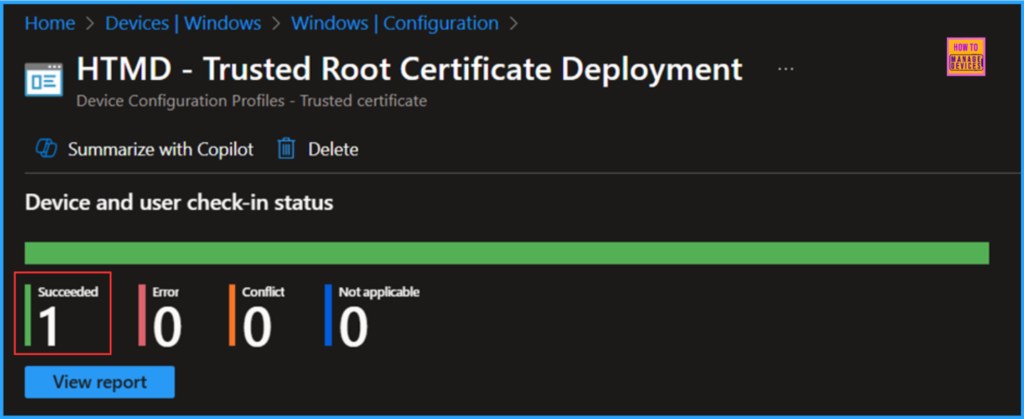This screenshot has height=419, width=1024.
Task: Click the profile title text
Action: click(409, 69)
